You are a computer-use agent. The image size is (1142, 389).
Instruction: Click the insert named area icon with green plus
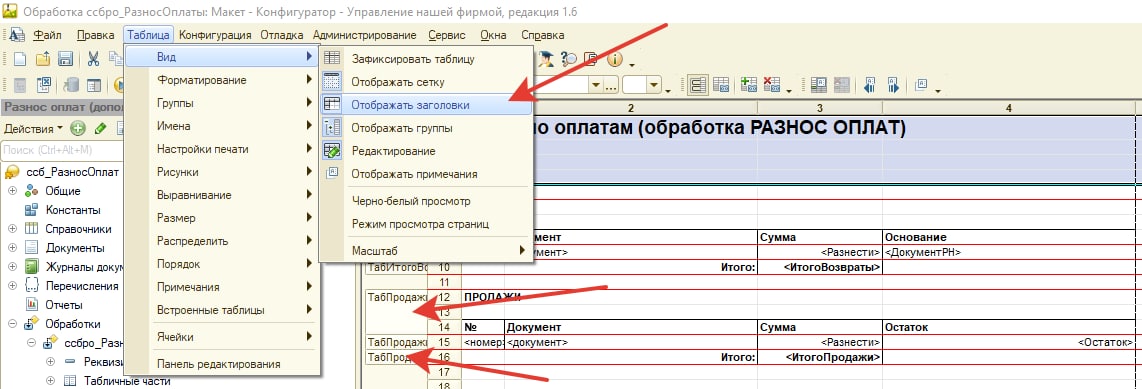749,85
